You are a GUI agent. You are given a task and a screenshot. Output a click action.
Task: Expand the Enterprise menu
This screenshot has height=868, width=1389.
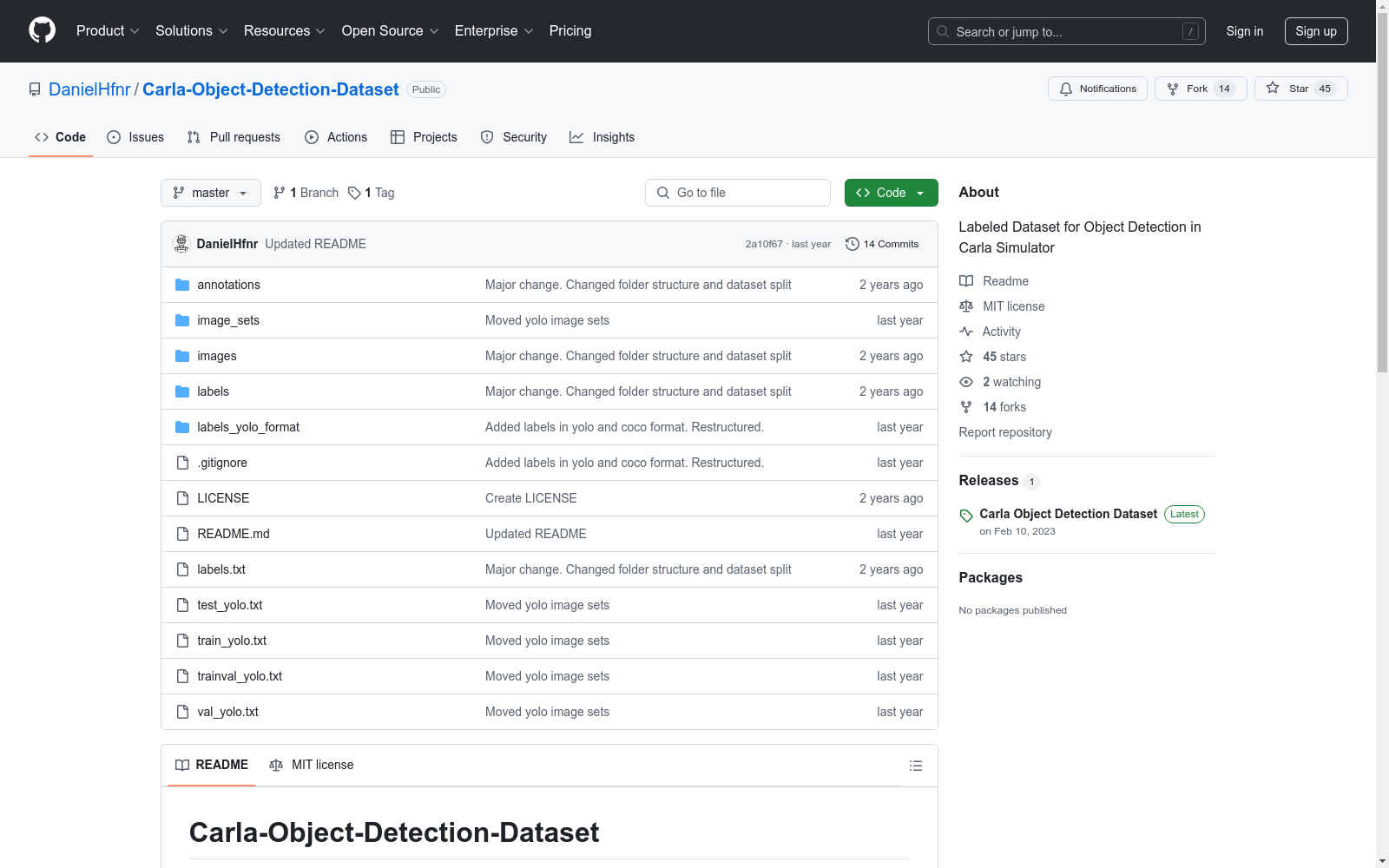494,30
